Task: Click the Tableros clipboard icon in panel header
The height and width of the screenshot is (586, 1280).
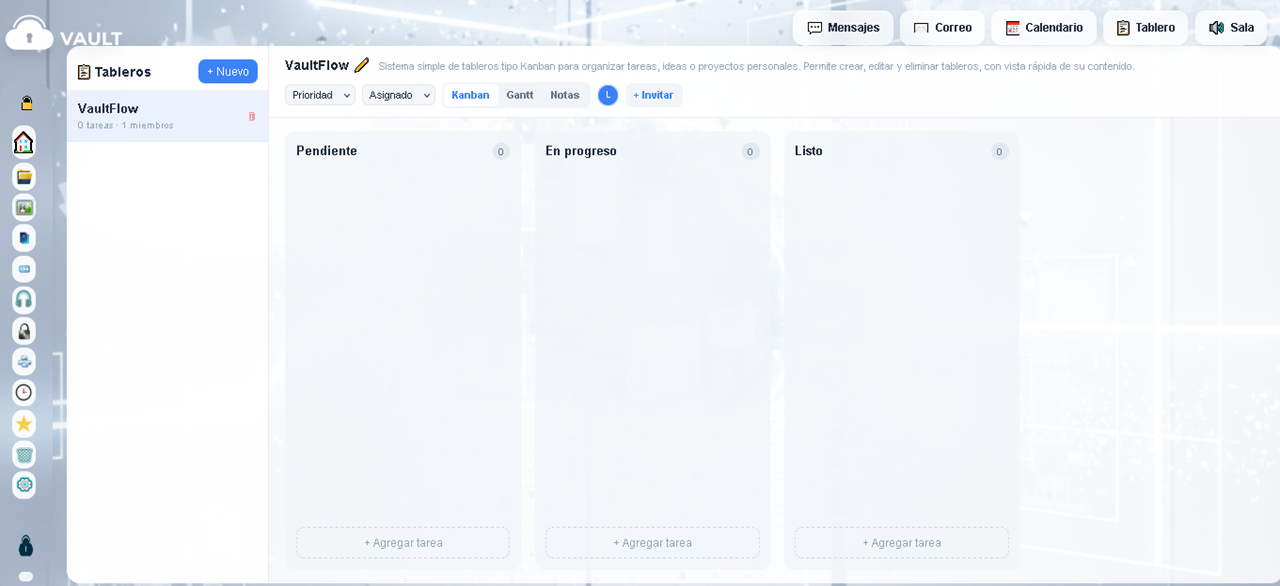Action: [x=84, y=72]
